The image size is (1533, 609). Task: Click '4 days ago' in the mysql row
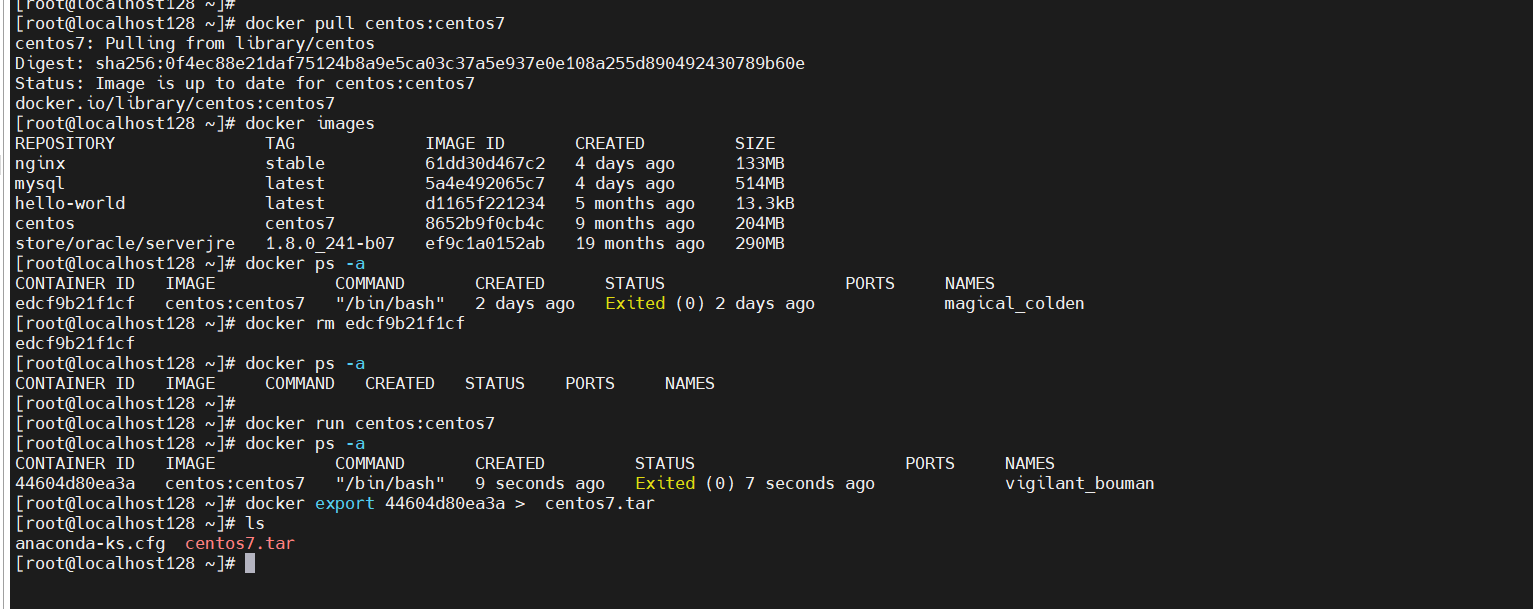pos(625,183)
